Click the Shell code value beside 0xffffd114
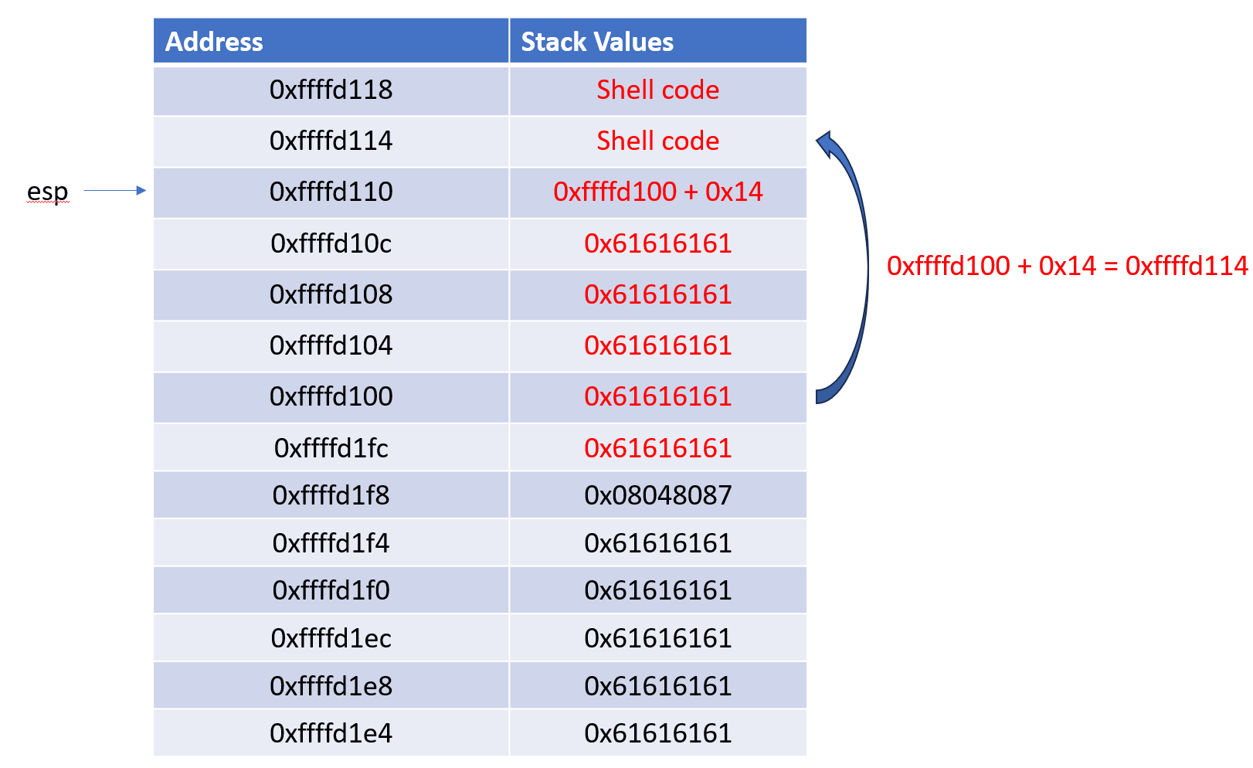 point(657,141)
